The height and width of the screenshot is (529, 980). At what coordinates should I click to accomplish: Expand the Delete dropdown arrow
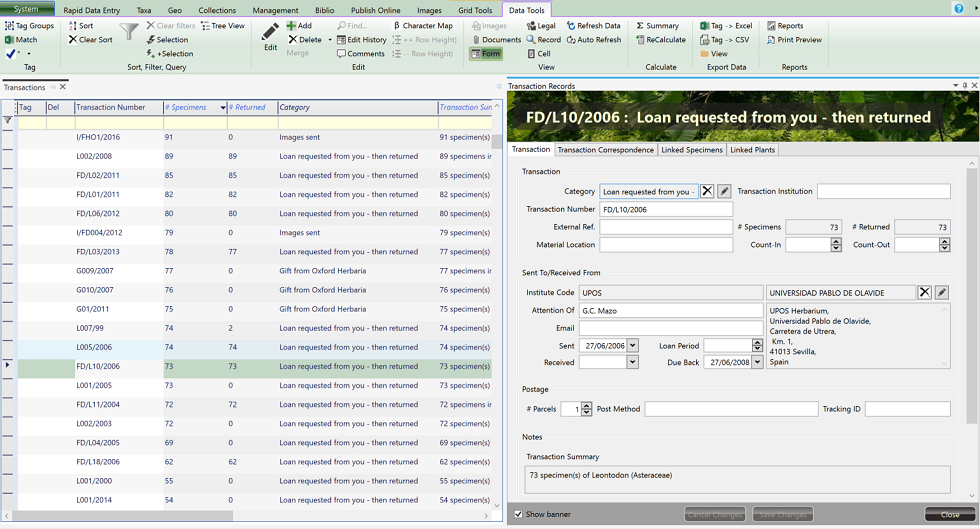click(329, 40)
